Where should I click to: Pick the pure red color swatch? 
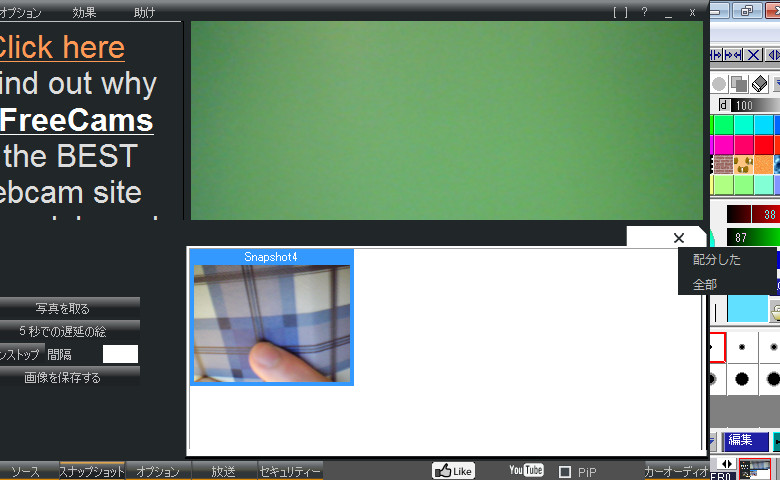tap(764, 145)
